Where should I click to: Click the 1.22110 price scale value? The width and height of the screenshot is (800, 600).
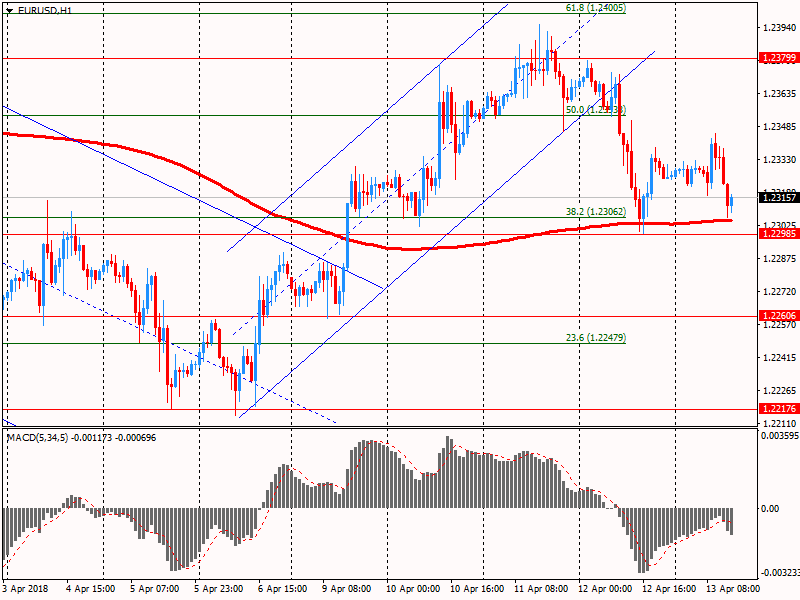[779, 423]
